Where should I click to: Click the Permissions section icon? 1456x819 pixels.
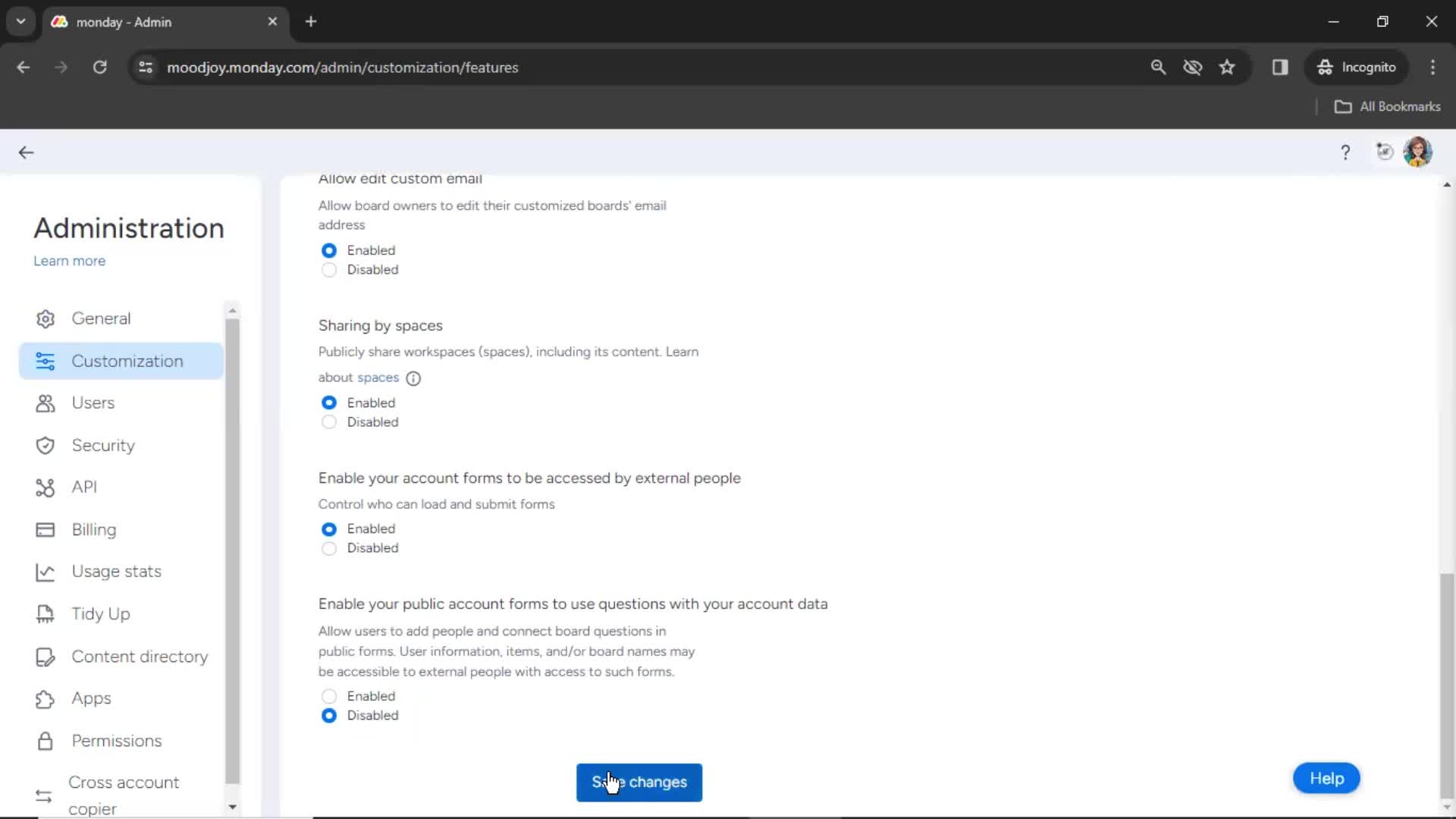coord(45,740)
